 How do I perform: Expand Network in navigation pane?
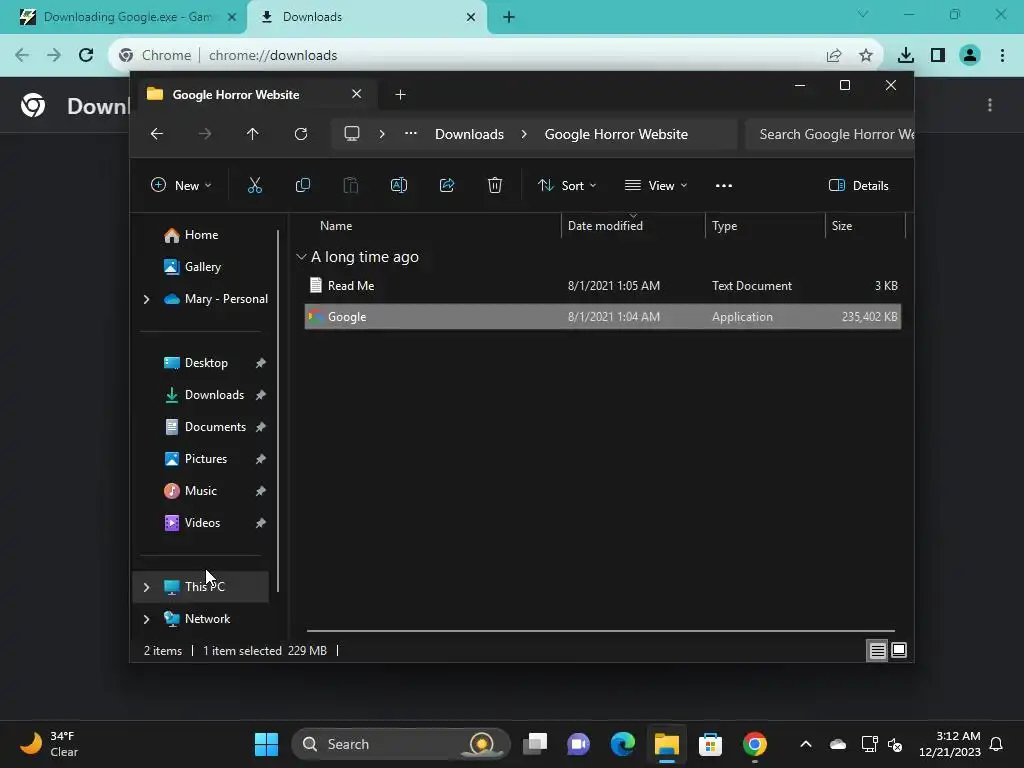[x=146, y=619]
